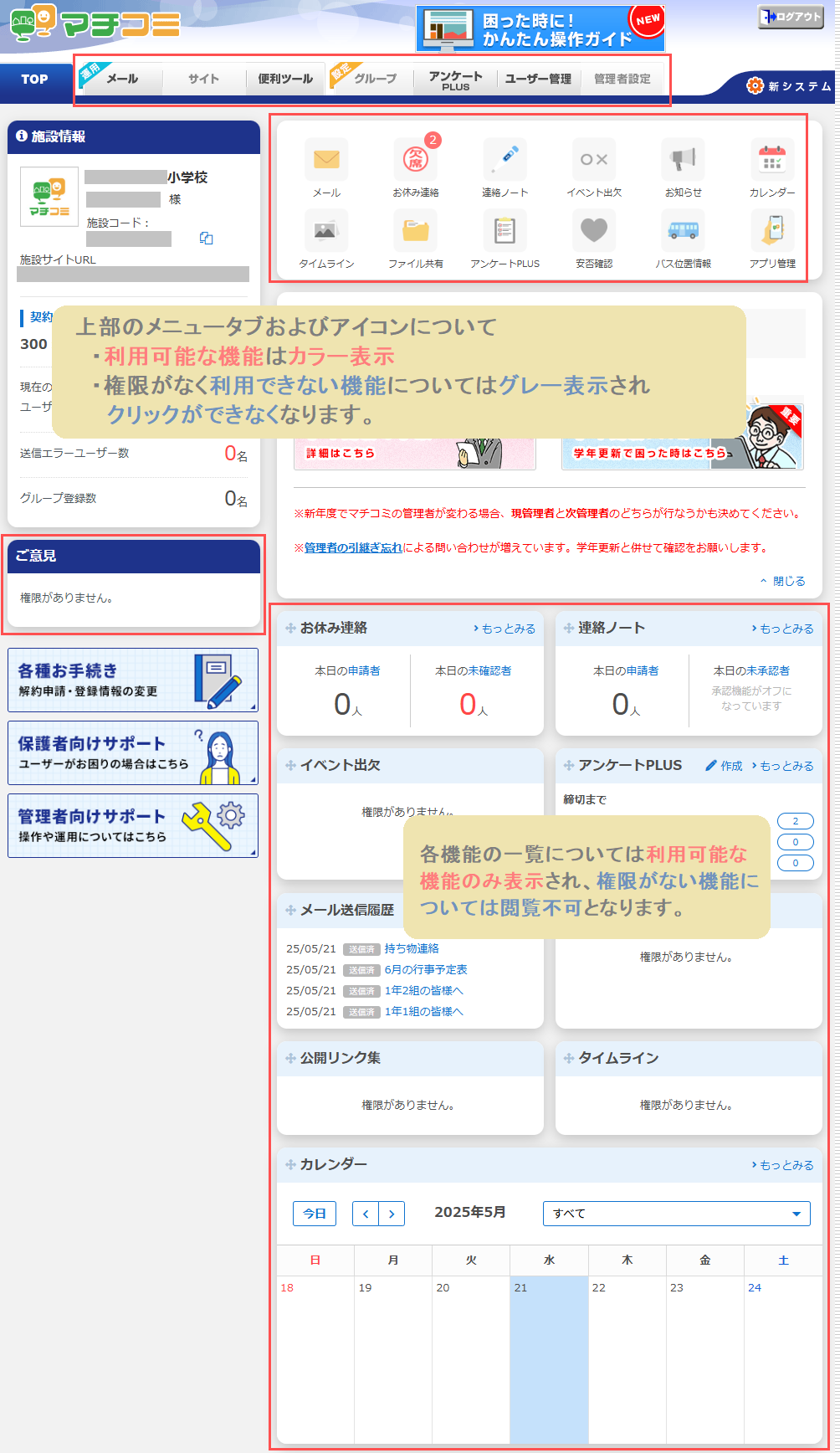Screen dimensions: 840x1453
Task: Open the カレンダー icon
Action: pos(771,159)
